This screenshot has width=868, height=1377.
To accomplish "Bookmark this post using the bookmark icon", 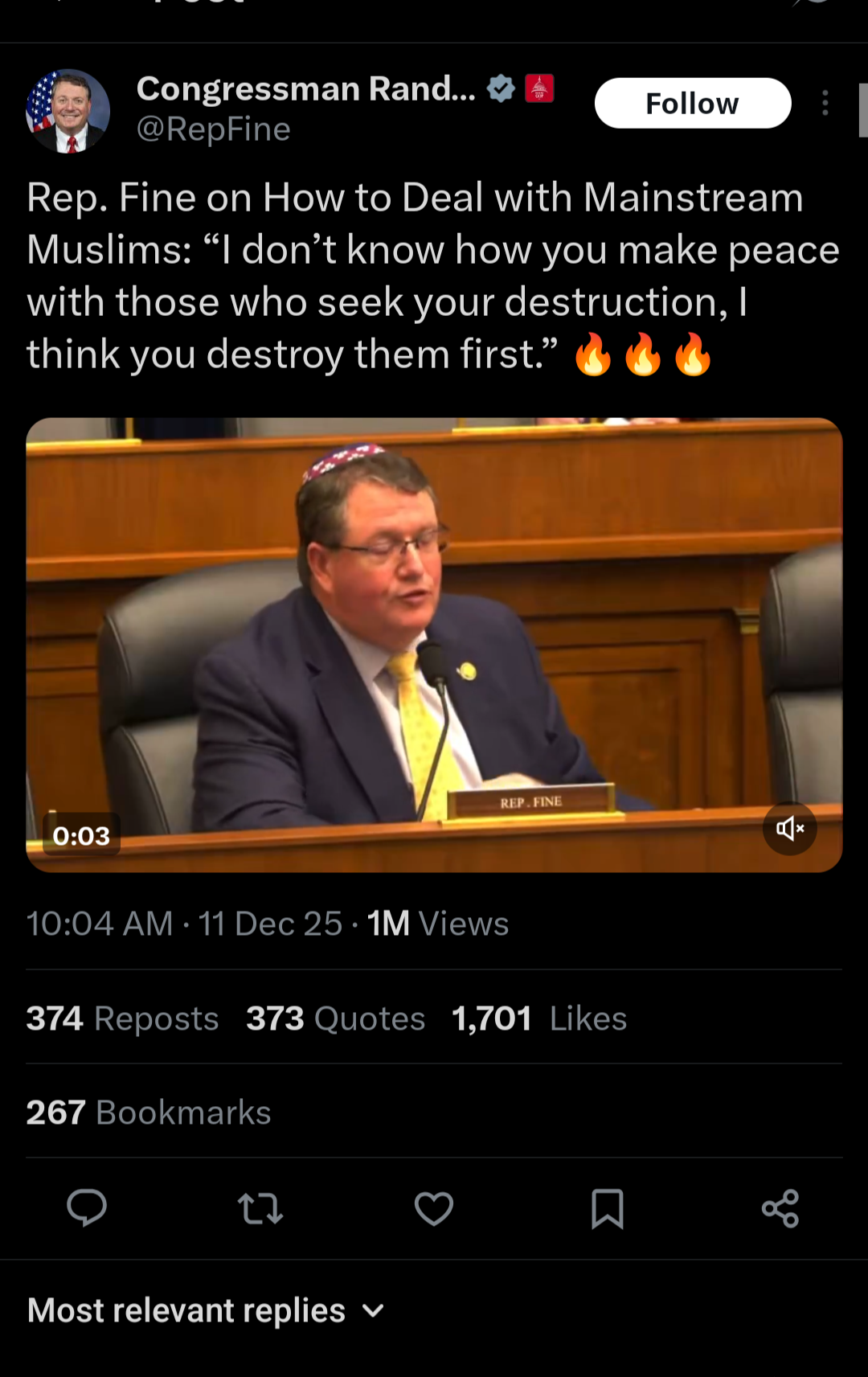I will click(x=608, y=1208).
